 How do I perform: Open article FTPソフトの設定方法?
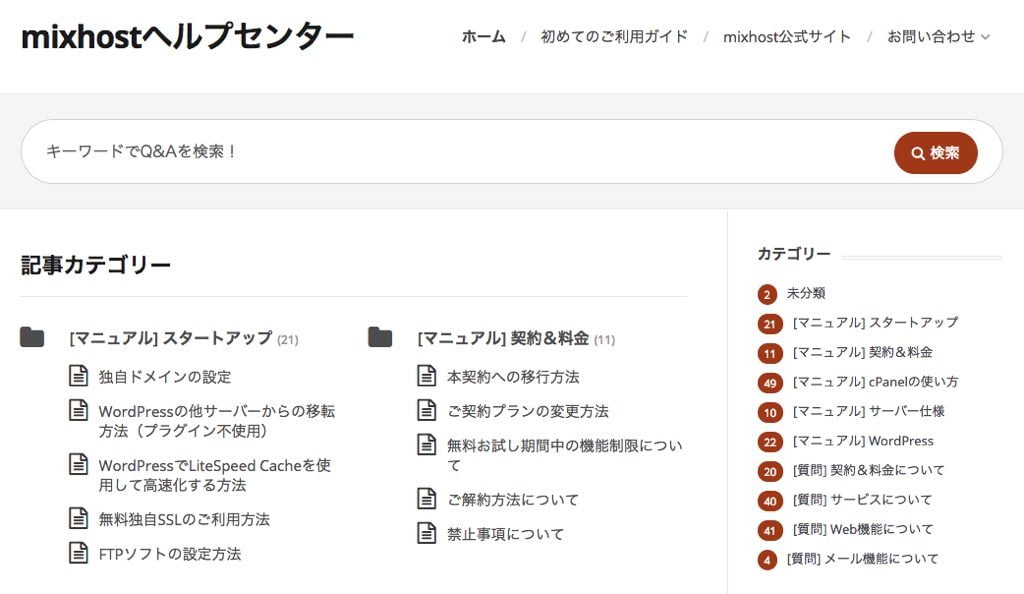(170, 554)
